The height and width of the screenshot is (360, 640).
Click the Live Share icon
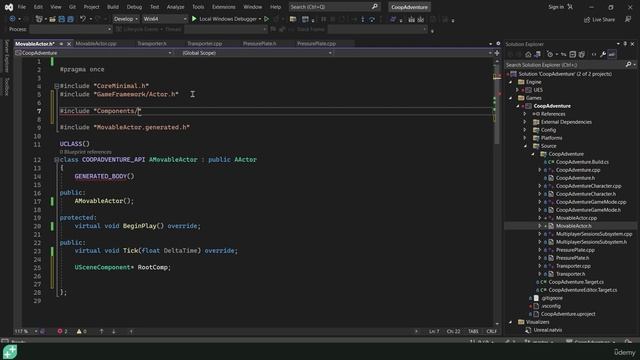(x=587, y=20)
